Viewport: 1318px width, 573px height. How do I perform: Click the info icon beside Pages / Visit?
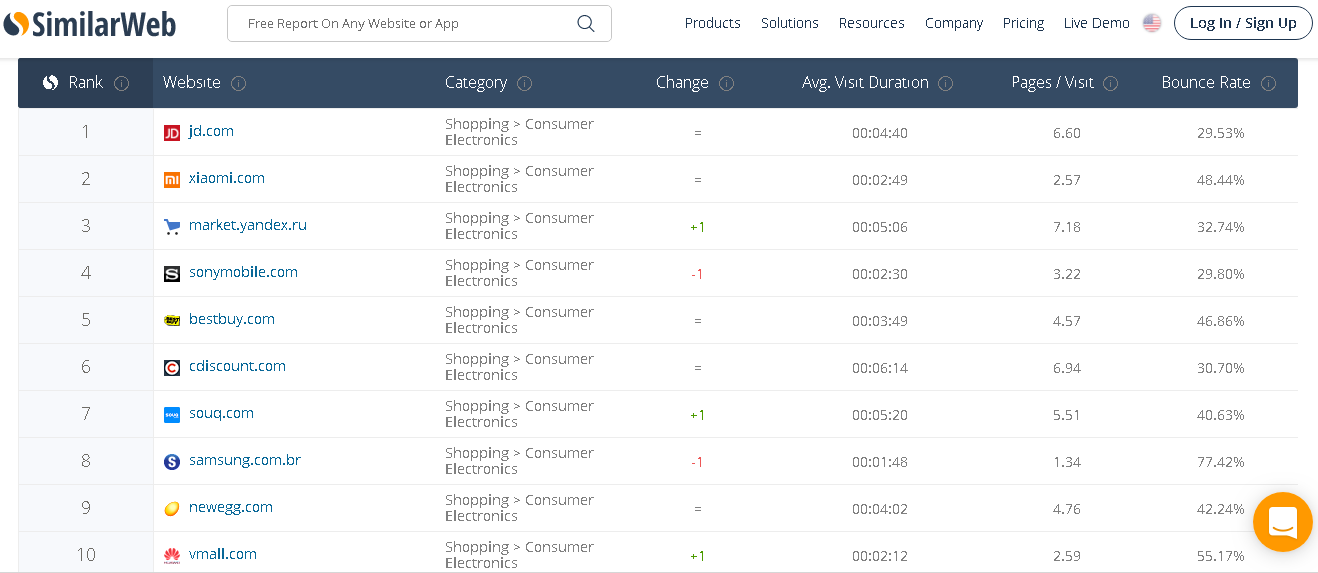1110,84
